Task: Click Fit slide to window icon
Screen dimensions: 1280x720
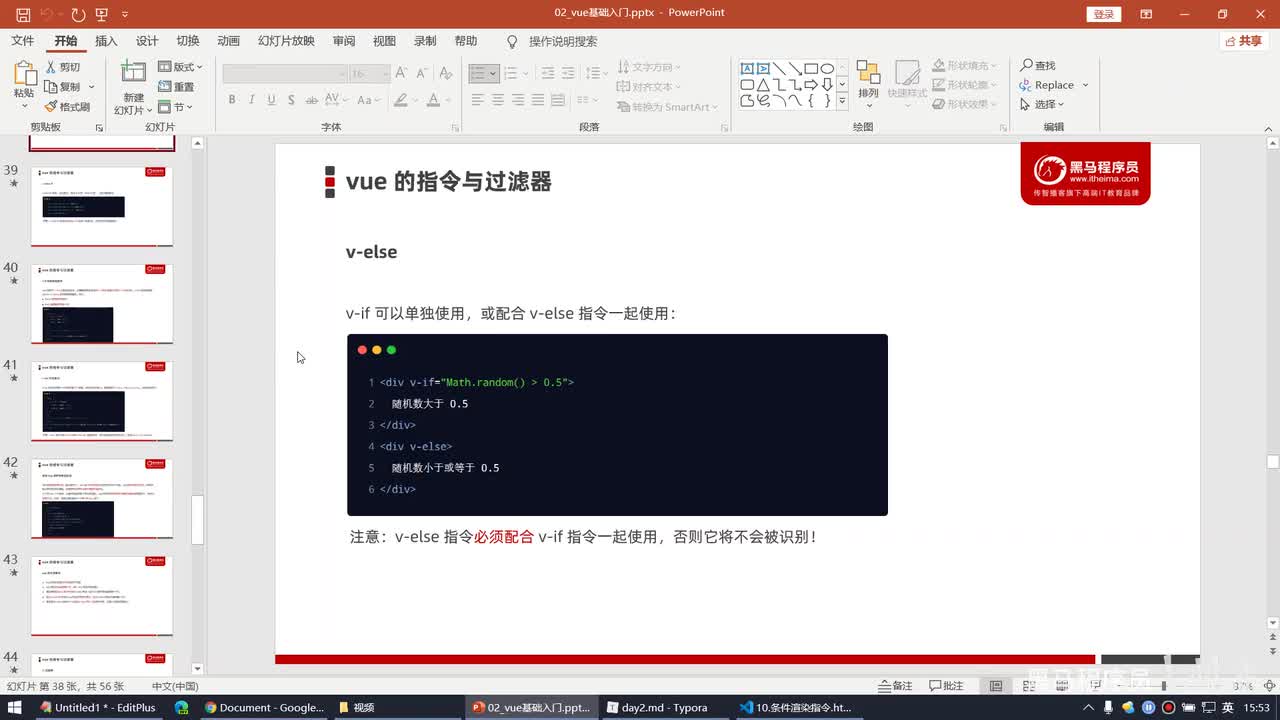Action: [1269, 686]
